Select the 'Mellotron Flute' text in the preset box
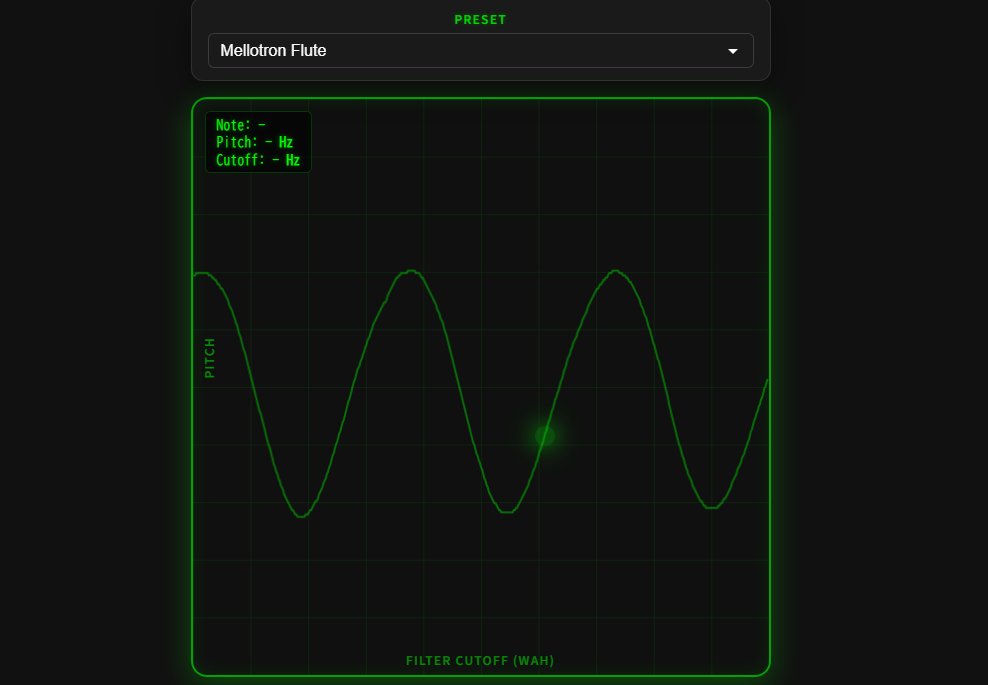The width and height of the screenshot is (988, 685). 273,50
